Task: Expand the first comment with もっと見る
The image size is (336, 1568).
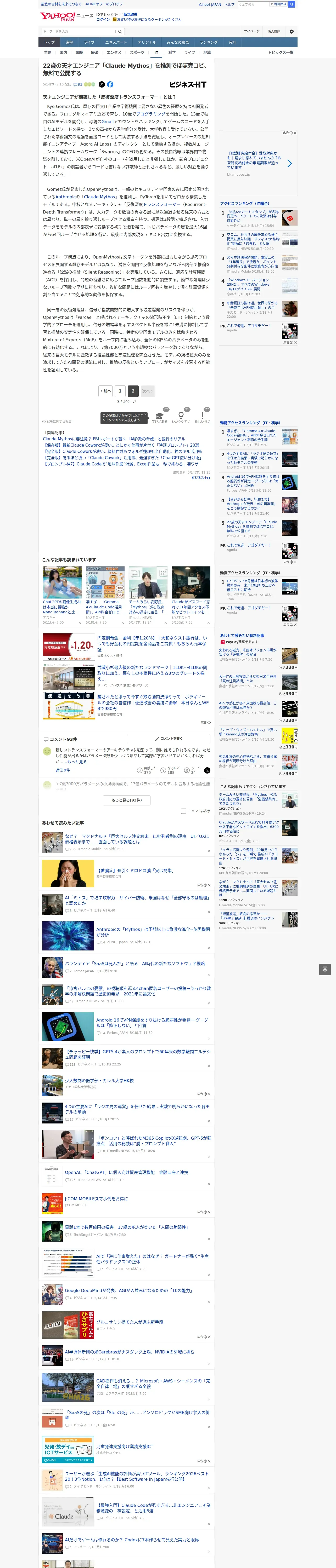Action: (x=77, y=762)
